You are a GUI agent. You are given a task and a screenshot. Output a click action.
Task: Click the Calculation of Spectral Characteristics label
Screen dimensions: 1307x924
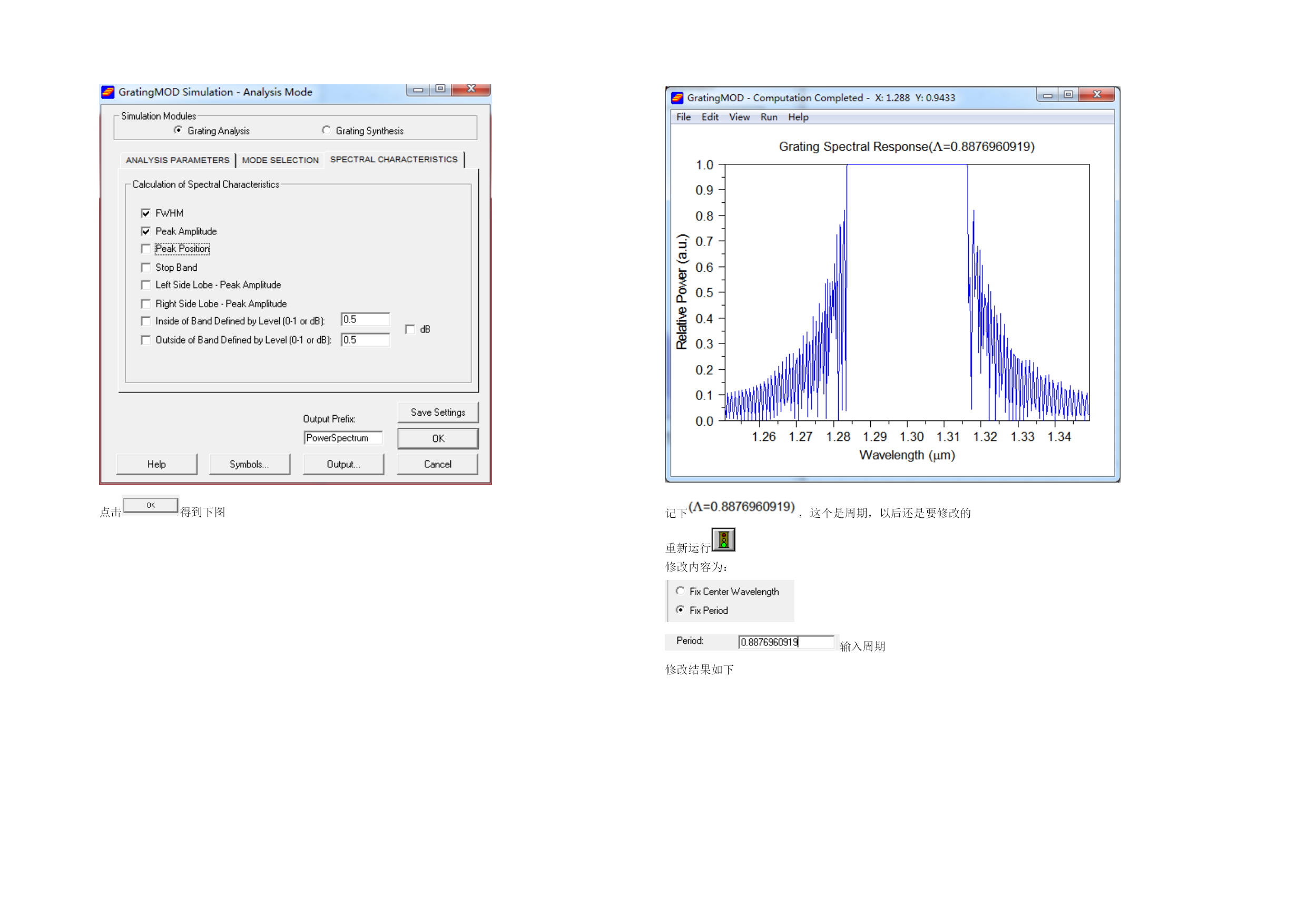(x=205, y=184)
